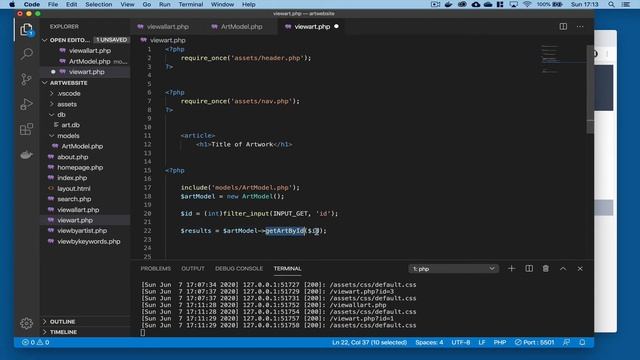Viewport: 640px width, 360px height.
Task: Open macOS Notification Center icon
Action: click(625, 4)
